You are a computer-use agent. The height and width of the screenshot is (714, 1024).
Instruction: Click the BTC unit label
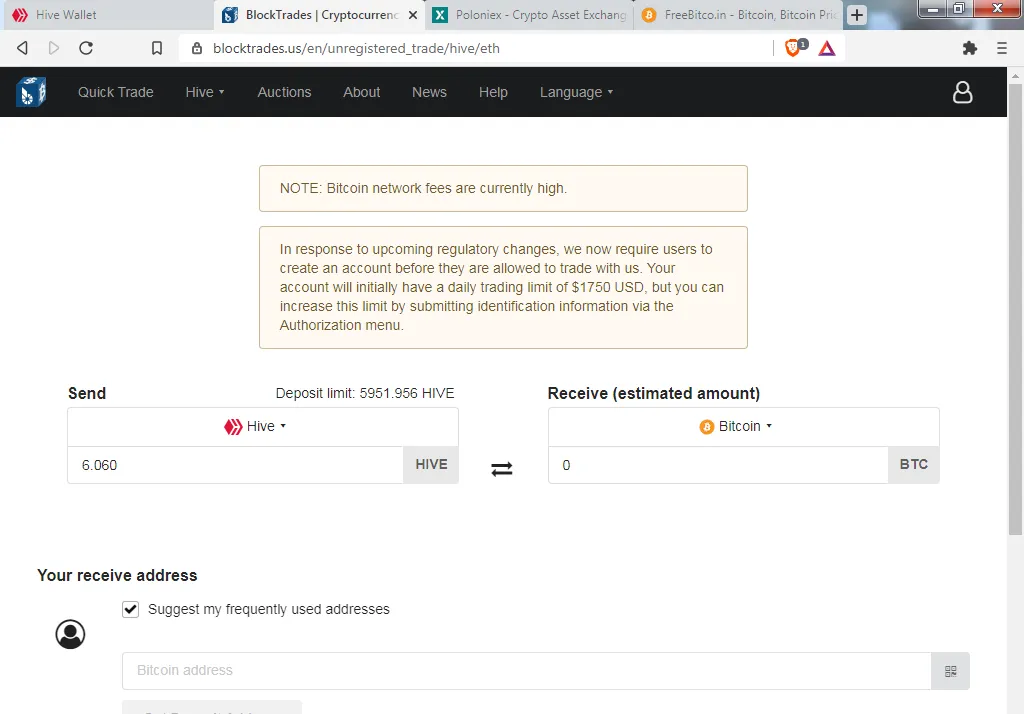pyautogui.click(x=914, y=465)
